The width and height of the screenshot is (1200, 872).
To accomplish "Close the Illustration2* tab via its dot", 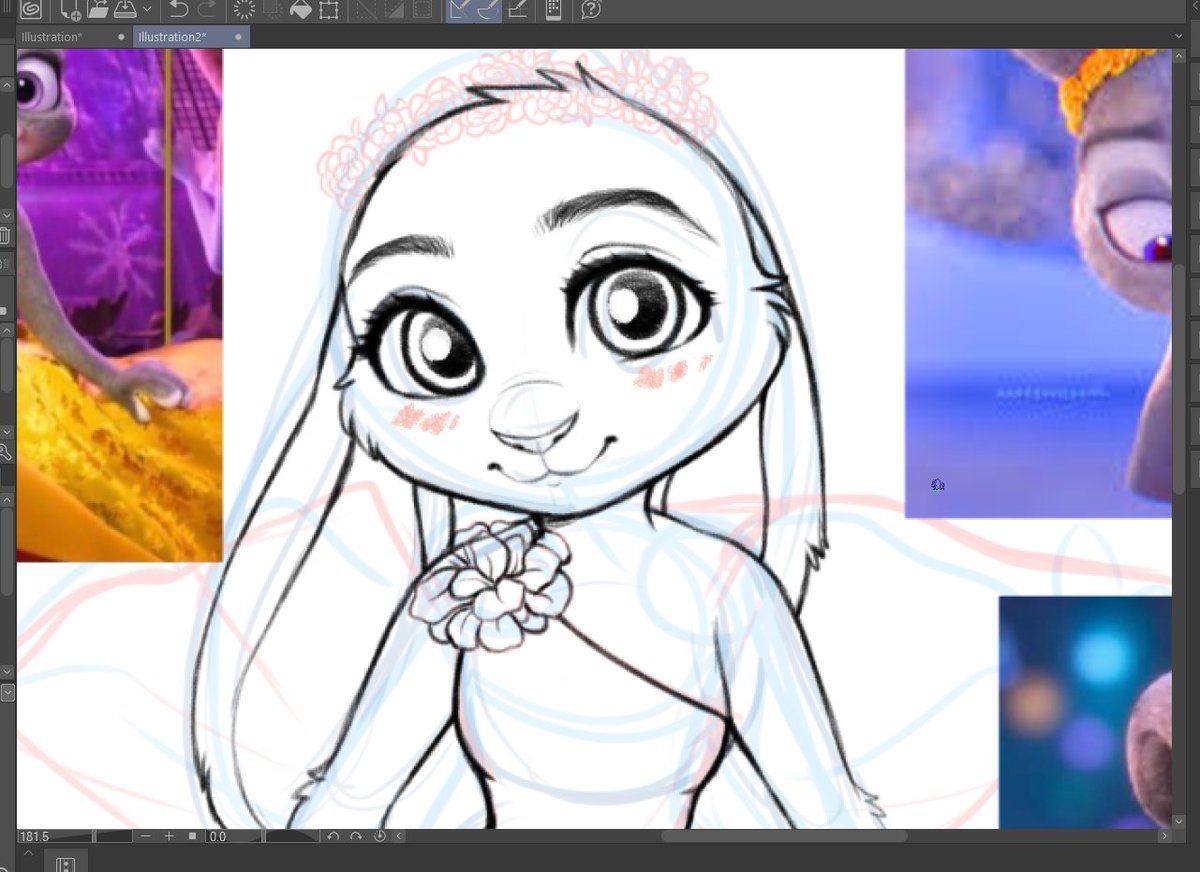I will pos(238,37).
